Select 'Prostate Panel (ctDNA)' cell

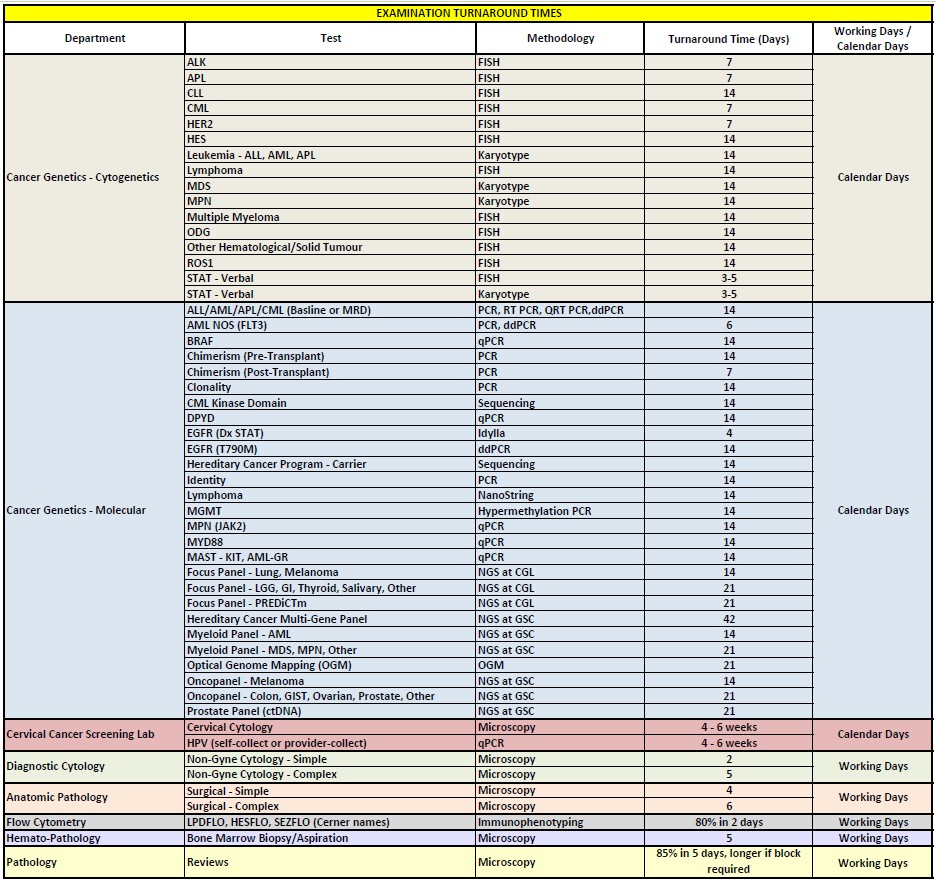pos(330,711)
